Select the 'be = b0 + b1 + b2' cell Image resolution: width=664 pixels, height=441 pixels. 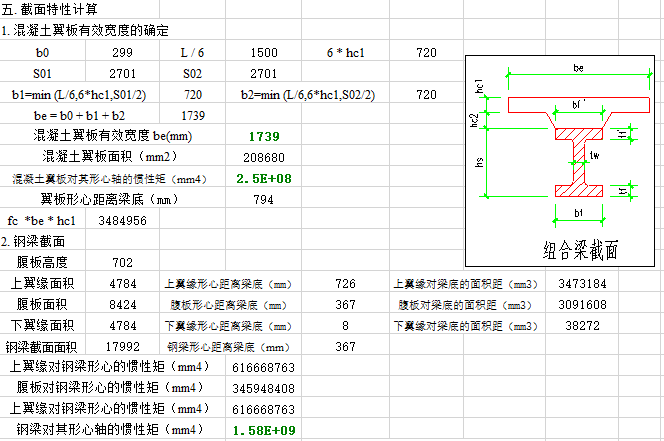[79, 116]
